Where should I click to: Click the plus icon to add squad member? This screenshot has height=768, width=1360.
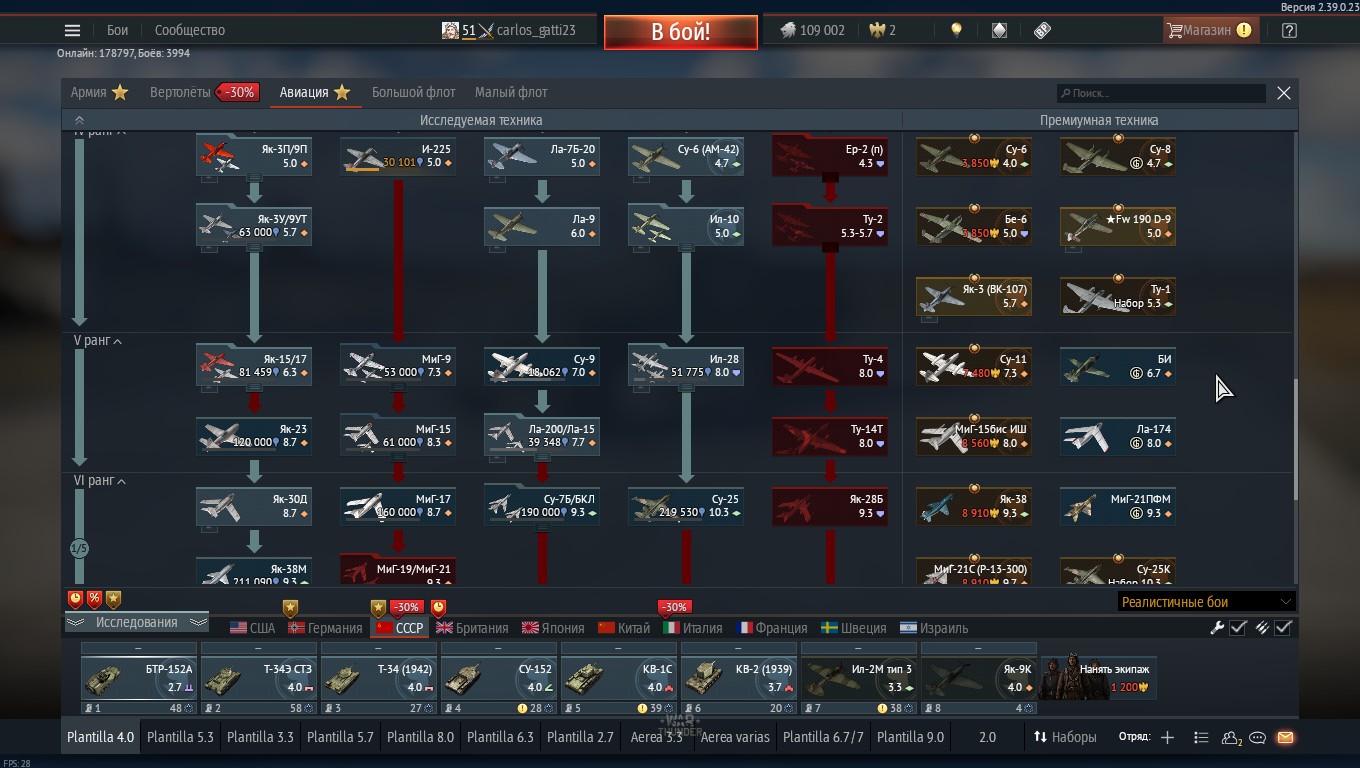(x=1167, y=737)
